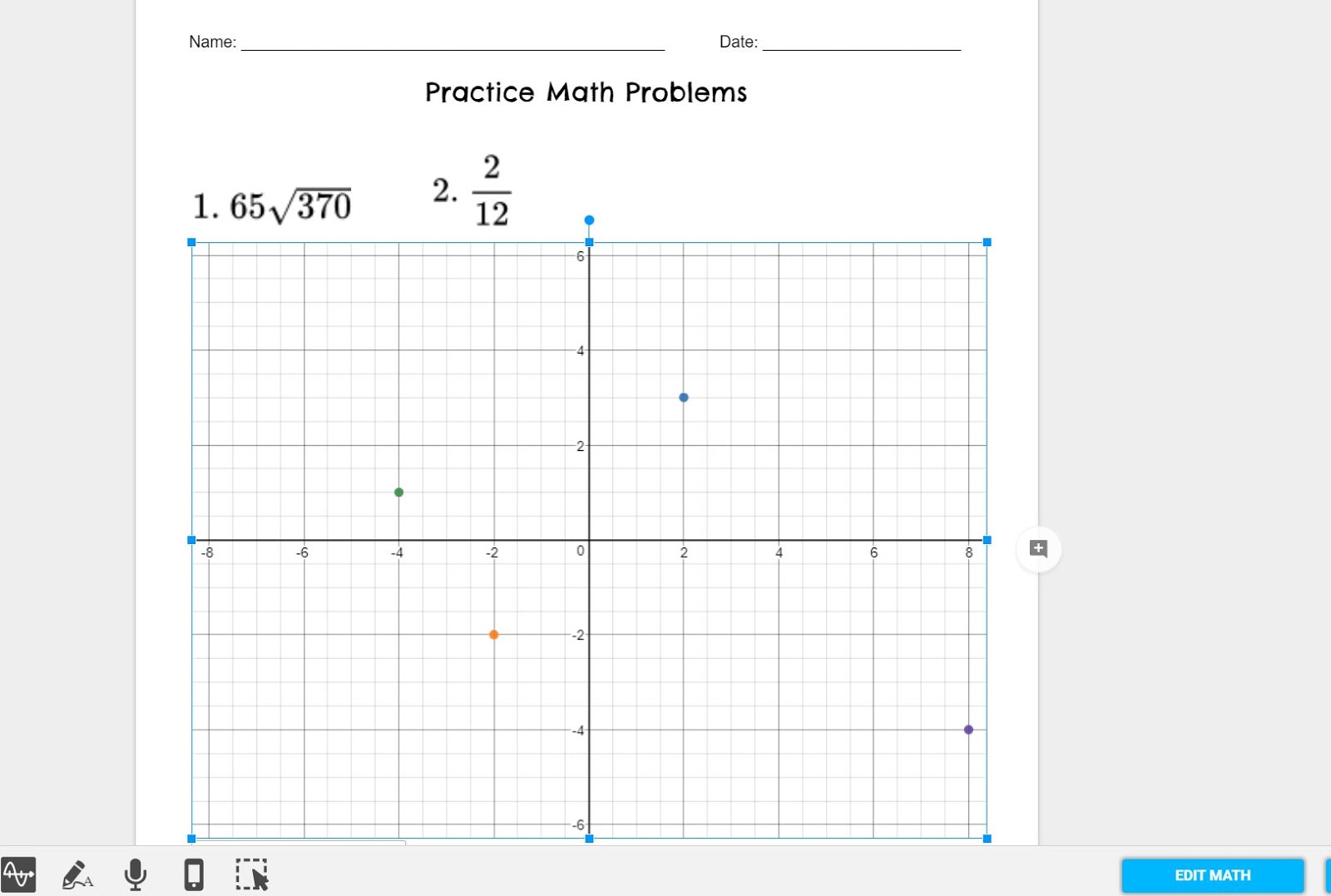
Task: Click the purple point on the graph
Action: (x=968, y=730)
